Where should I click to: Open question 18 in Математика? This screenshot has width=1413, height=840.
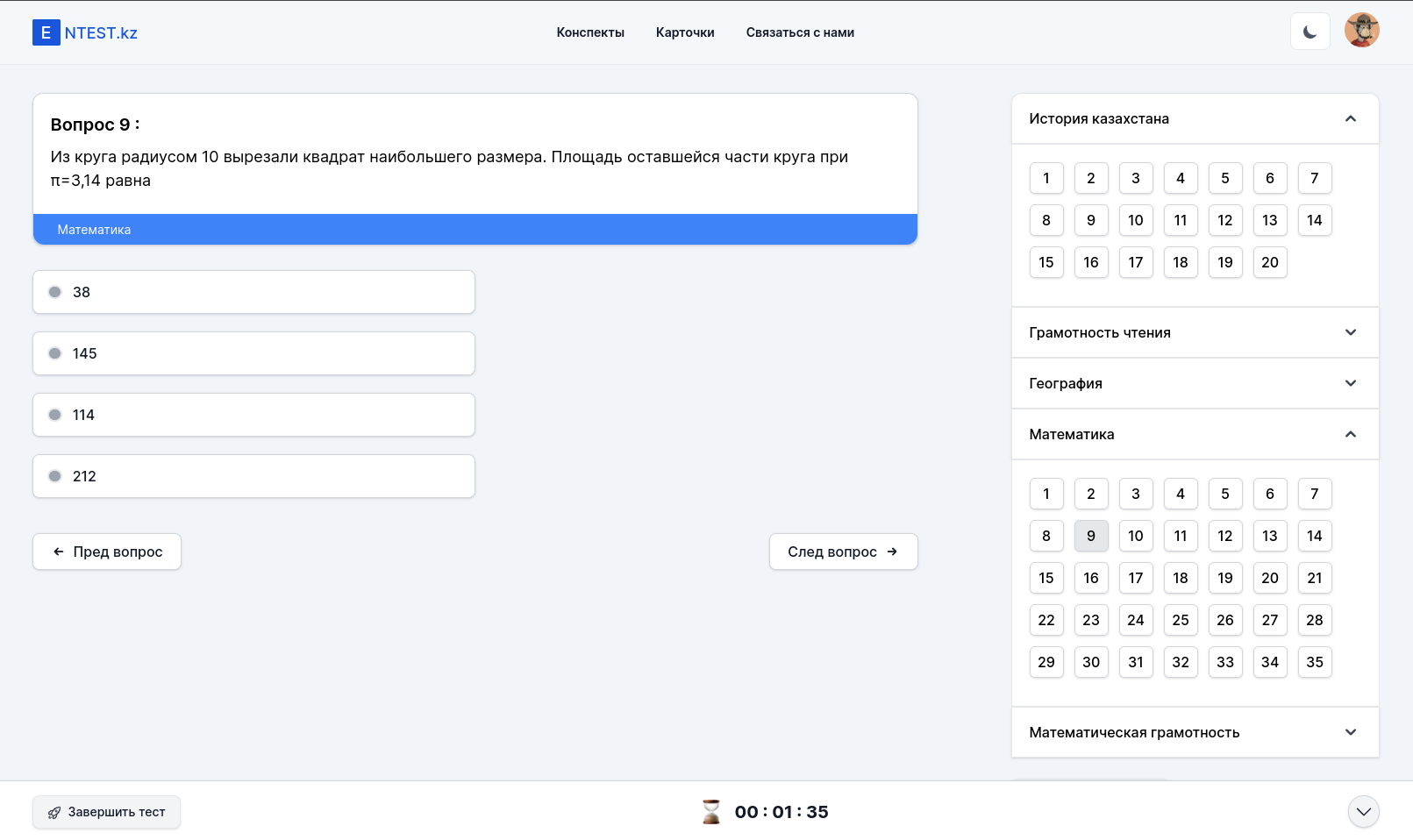(x=1181, y=578)
